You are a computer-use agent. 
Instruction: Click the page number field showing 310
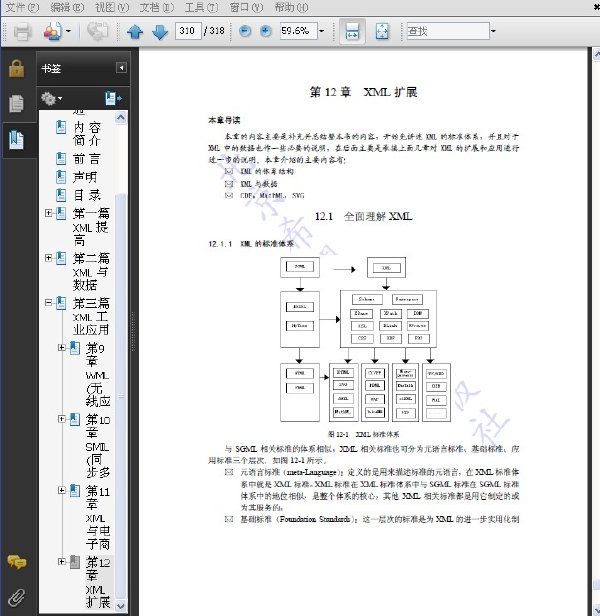click(188, 31)
